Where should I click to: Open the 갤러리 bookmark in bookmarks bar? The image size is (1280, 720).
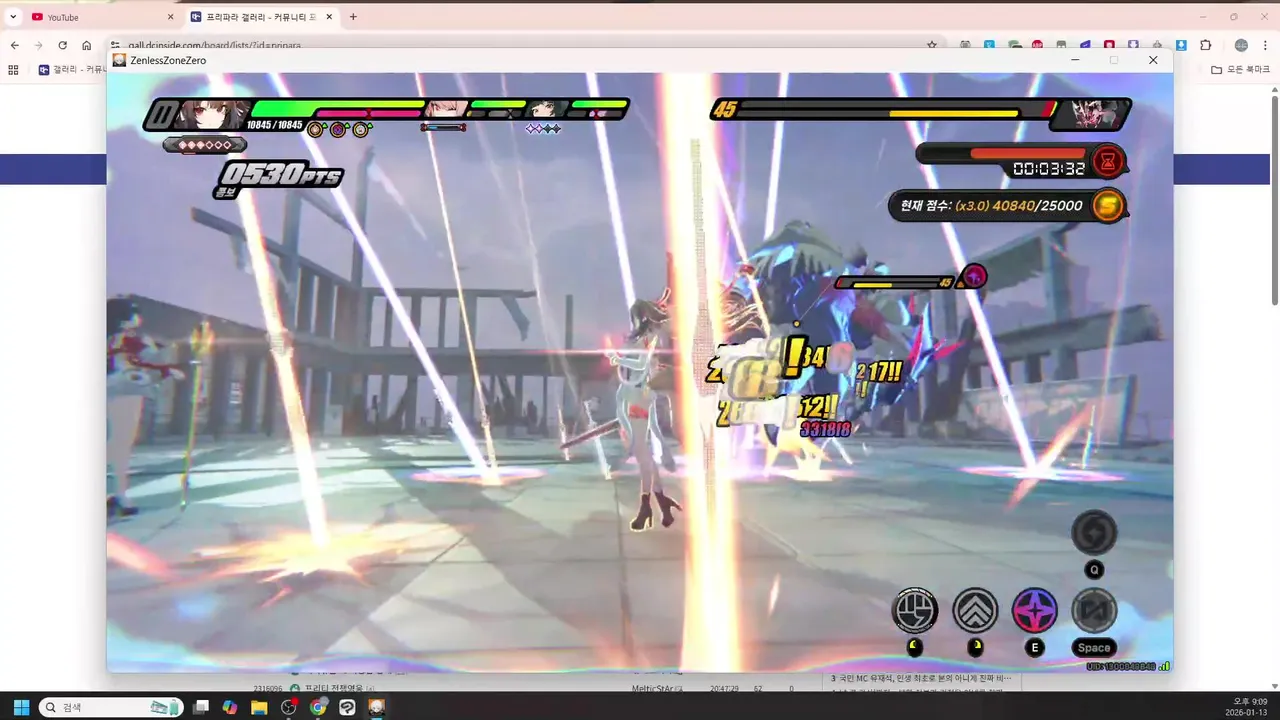72,70
